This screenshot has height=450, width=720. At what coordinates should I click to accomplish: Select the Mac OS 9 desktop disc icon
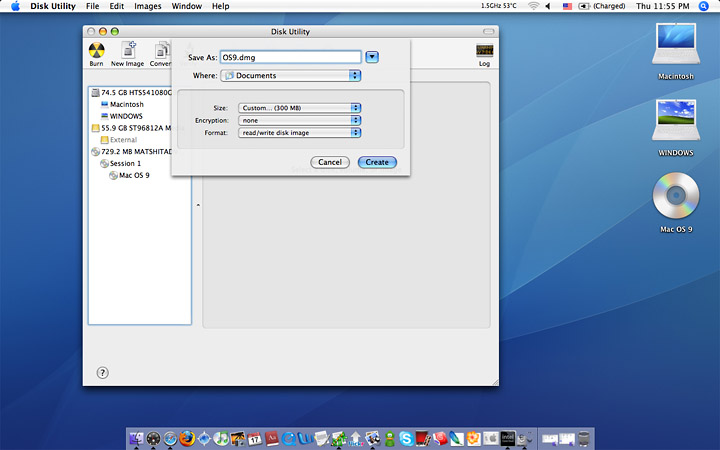point(676,199)
